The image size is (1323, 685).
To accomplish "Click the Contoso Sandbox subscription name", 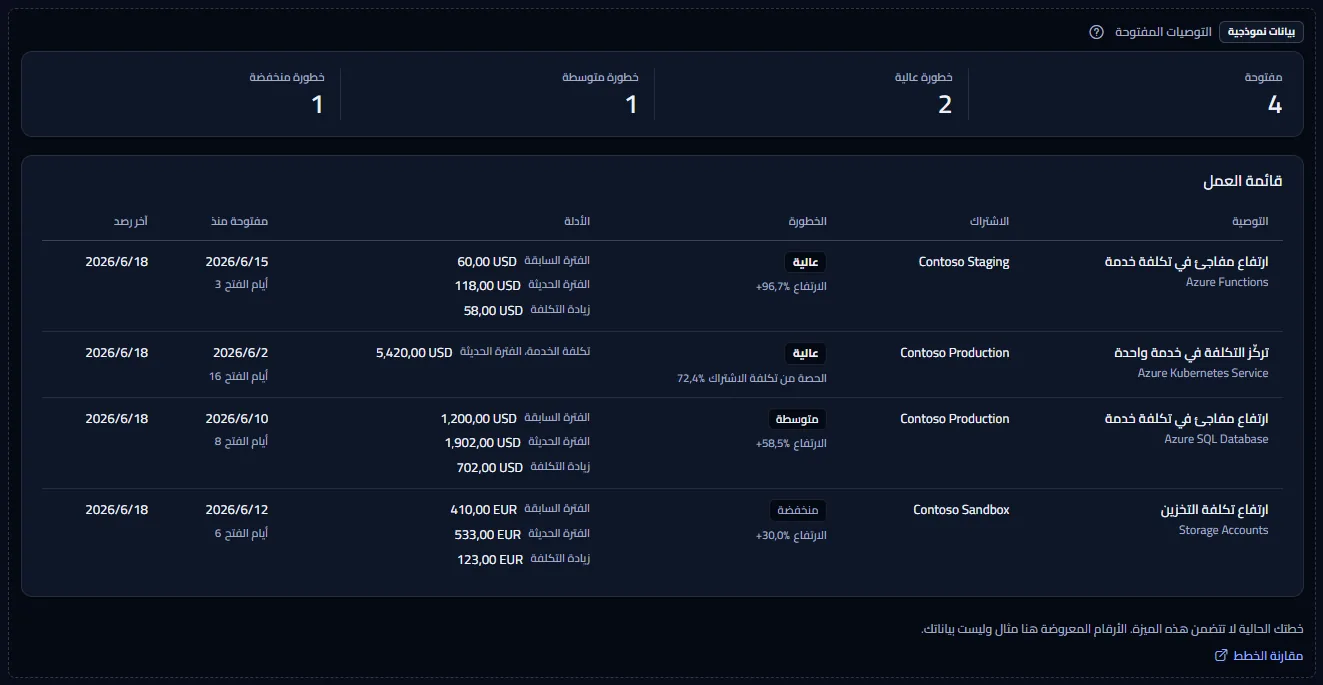I will click(x=961, y=510).
